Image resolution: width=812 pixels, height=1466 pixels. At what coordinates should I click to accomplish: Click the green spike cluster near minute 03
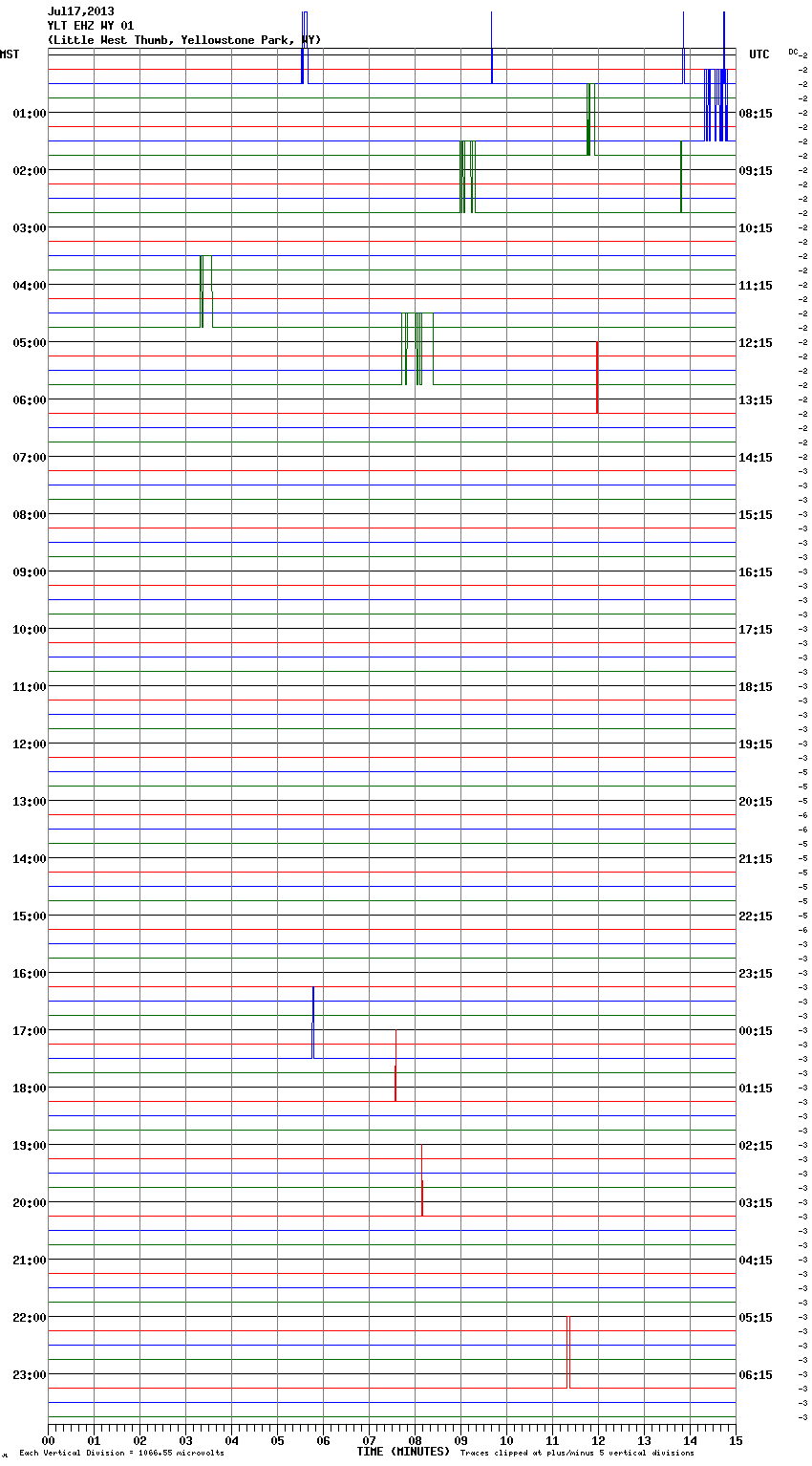click(x=205, y=291)
